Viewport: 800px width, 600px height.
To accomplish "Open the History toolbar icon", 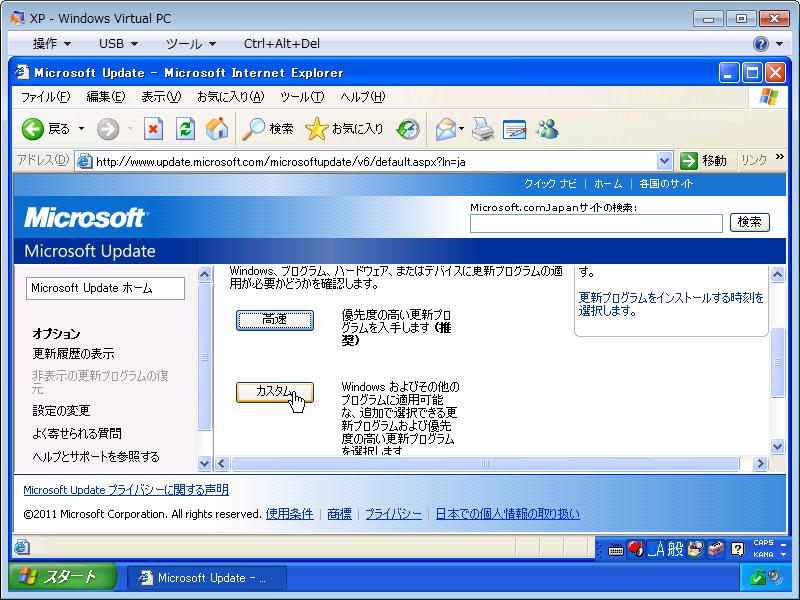I will point(408,129).
